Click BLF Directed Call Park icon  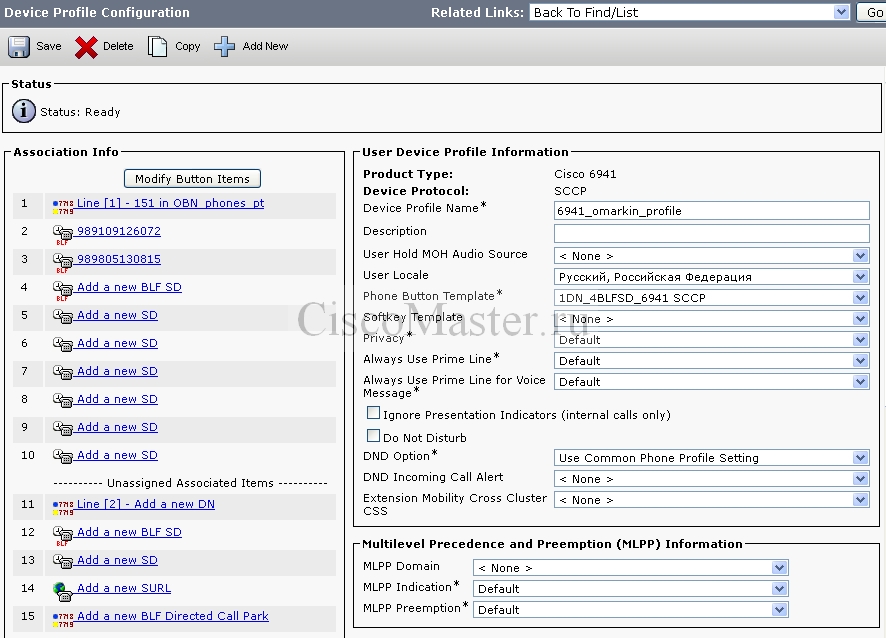pos(63,620)
